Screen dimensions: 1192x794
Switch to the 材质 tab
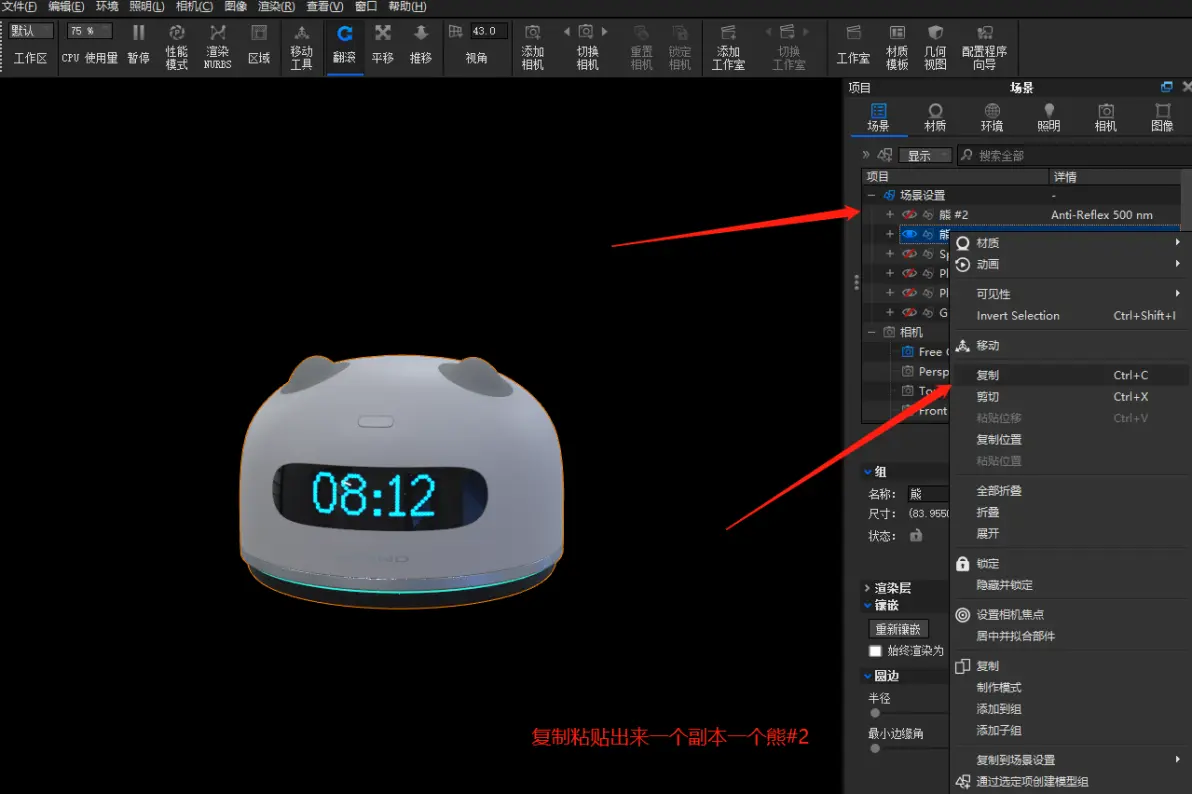(x=935, y=118)
